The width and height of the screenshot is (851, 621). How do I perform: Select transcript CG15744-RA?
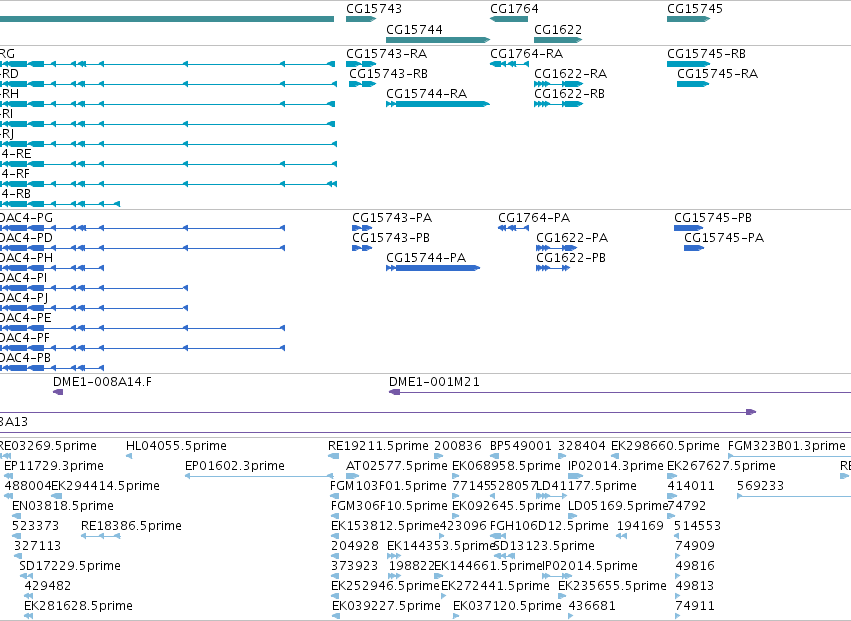pos(426,94)
